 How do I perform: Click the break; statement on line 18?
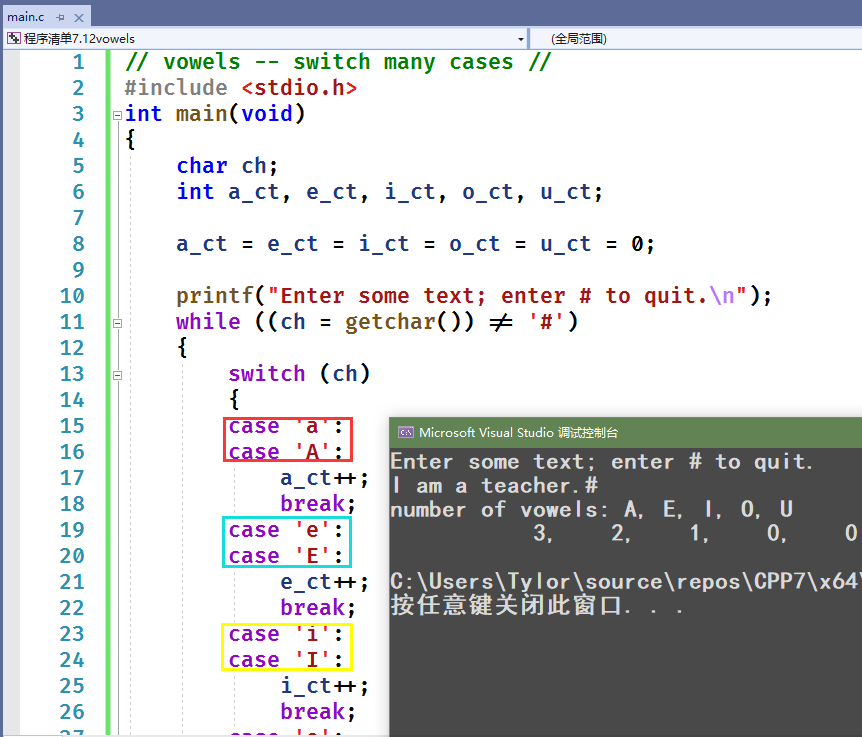[x=318, y=504]
